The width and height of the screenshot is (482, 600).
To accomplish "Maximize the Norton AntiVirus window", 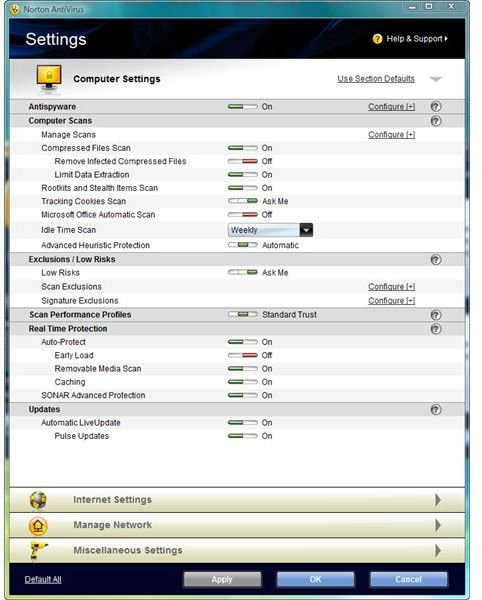I will 429,7.
